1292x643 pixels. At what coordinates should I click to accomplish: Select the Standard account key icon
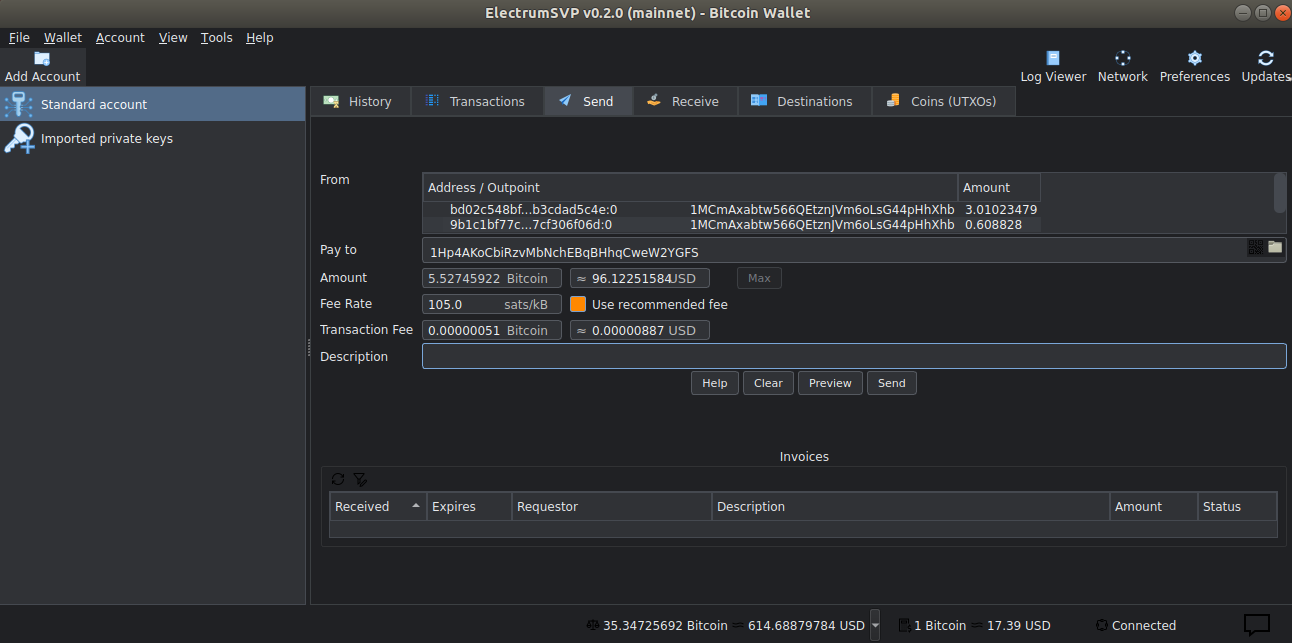click(19, 104)
